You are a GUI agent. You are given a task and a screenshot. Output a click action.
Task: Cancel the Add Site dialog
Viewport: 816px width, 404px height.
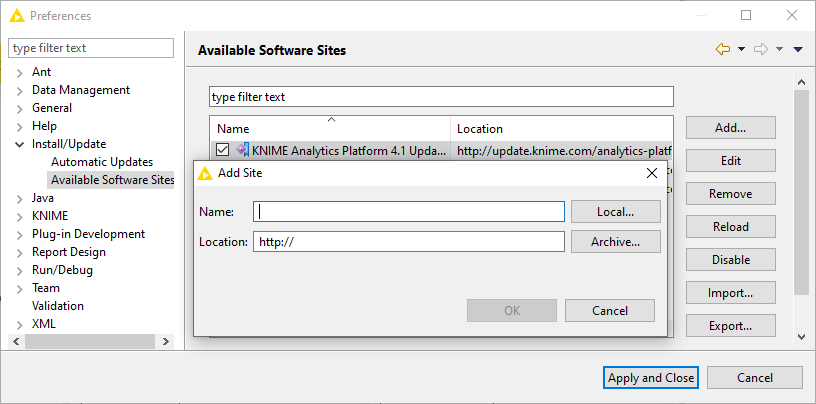[x=610, y=311]
